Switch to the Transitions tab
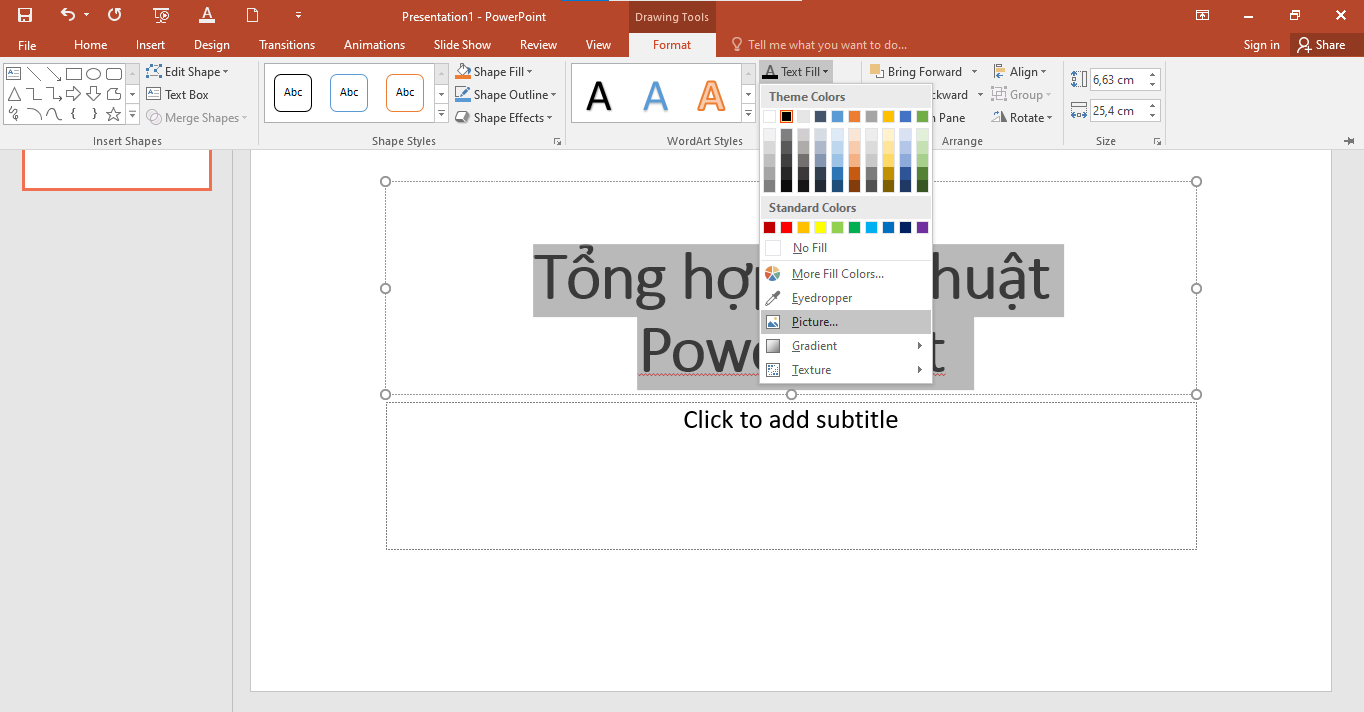The width and height of the screenshot is (1364, 712). point(287,45)
